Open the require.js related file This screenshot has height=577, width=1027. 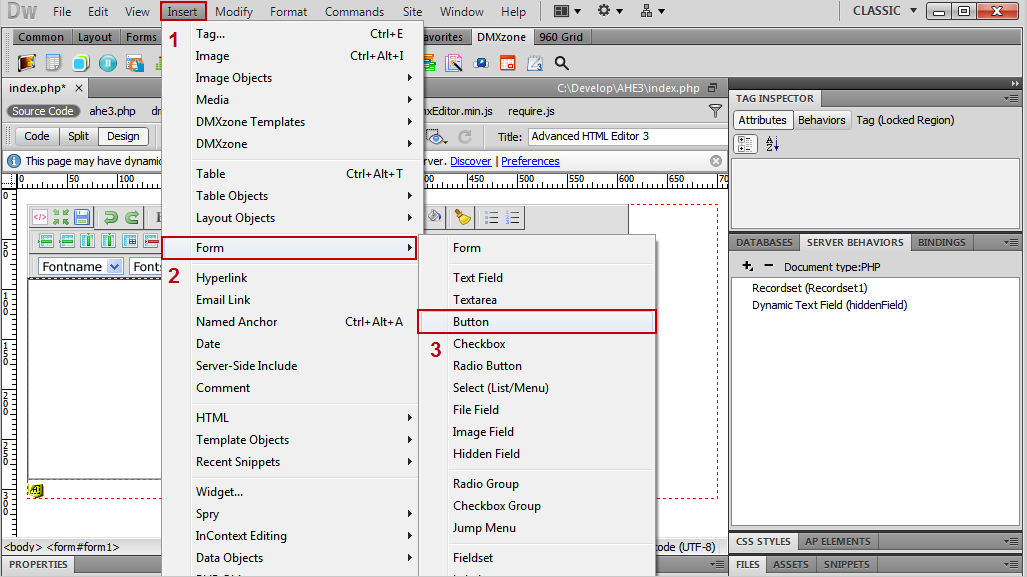tap(531, 111)
